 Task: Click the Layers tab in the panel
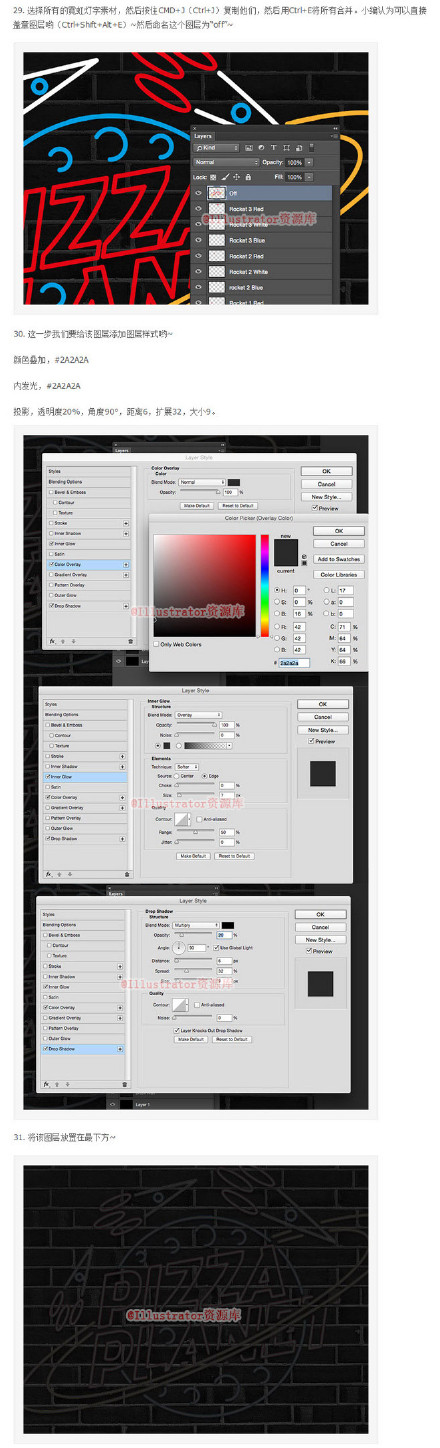coord(203,136)
